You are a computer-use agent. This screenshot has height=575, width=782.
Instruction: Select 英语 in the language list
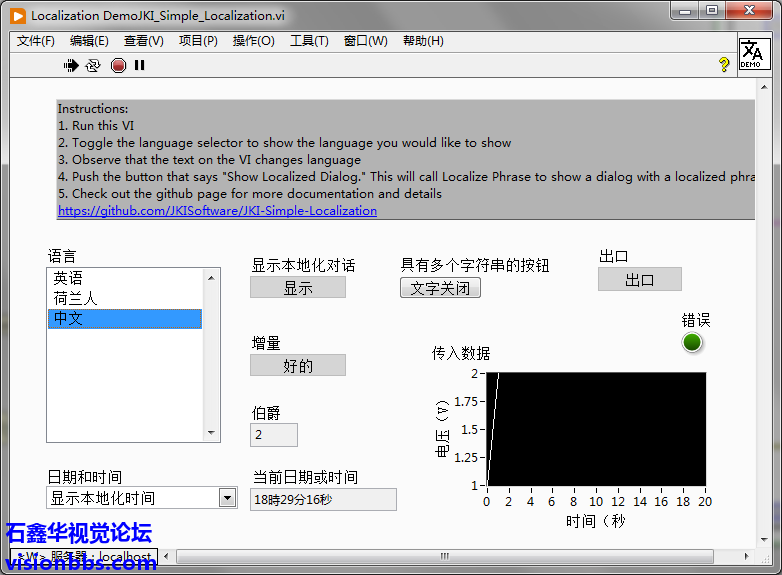pyautogui.click(x=68, y=278)
